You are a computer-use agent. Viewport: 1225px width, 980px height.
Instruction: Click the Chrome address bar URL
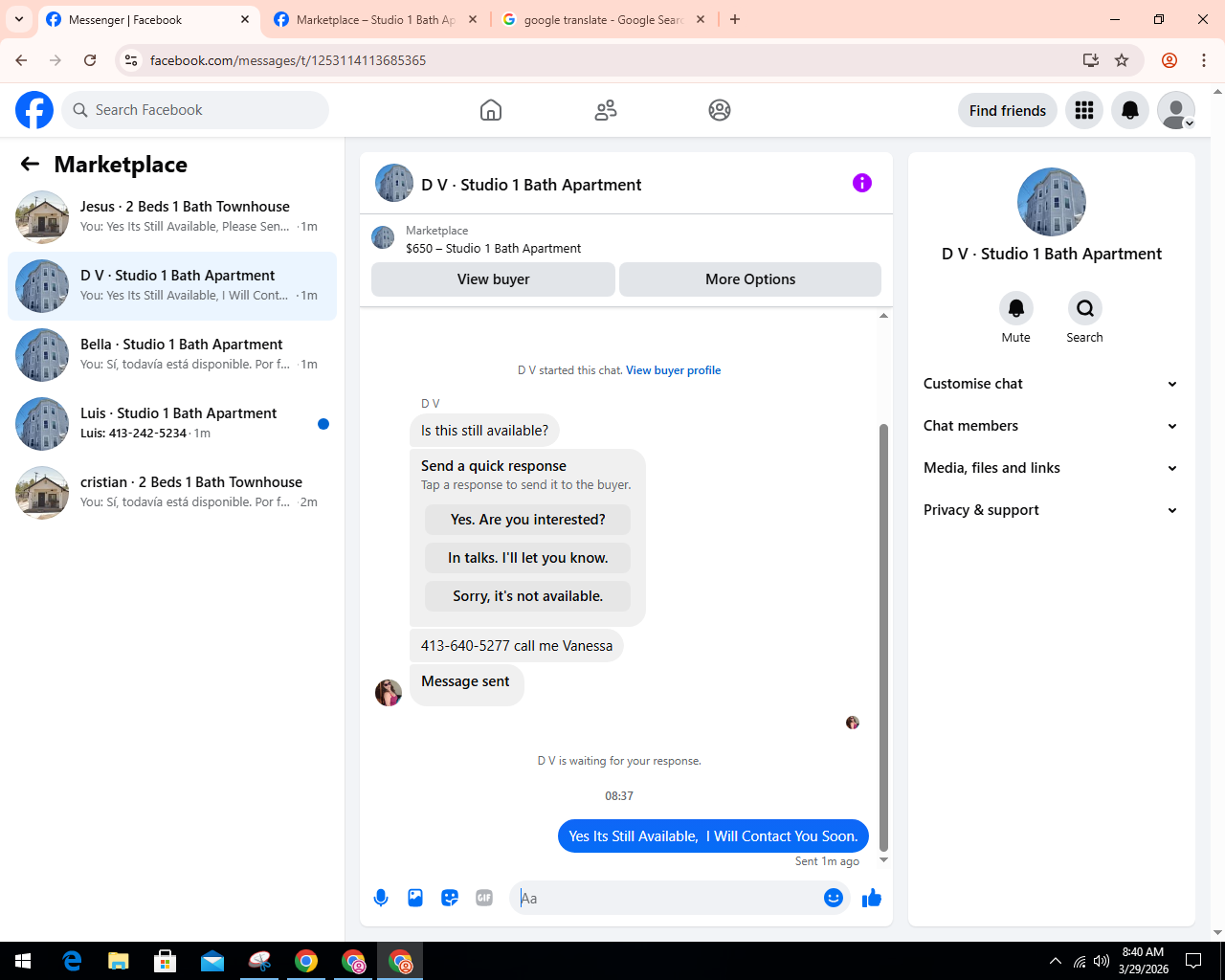[x=288, y=60]
